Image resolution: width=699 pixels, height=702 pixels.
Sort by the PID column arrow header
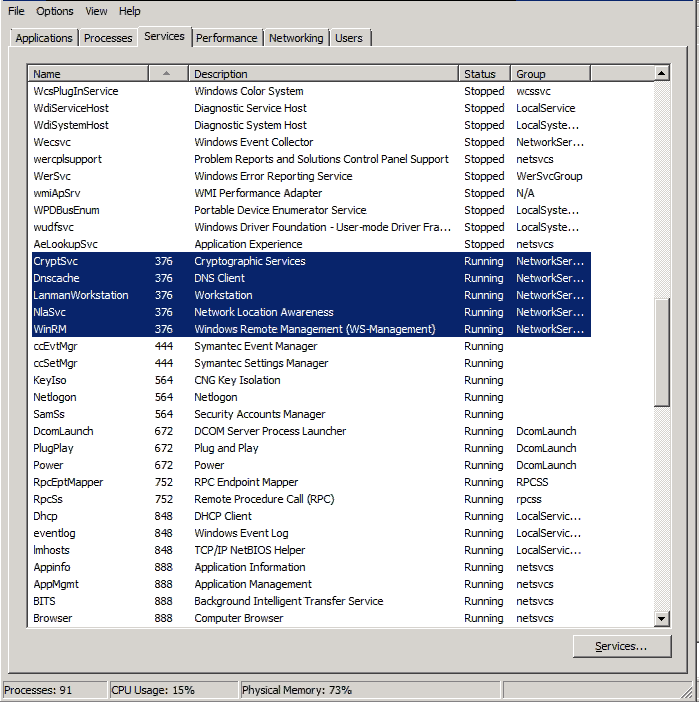point(167,74)
